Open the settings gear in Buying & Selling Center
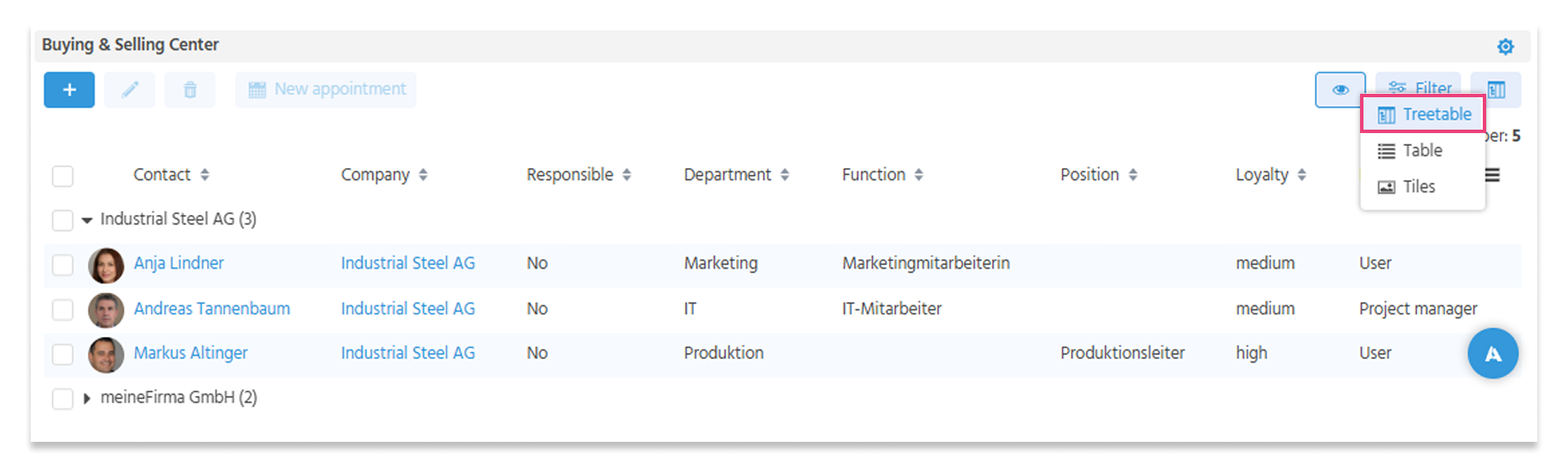The width and height of the screenshot is (1568, 464). coord(1505,47)
